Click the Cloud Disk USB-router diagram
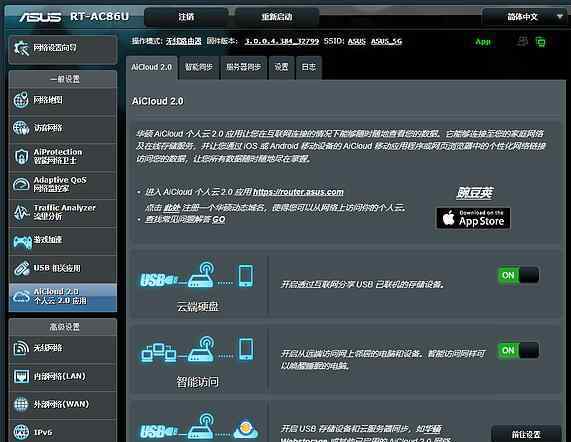The height and width of the screenshot is (442, 571). click(x=197, y=275)
